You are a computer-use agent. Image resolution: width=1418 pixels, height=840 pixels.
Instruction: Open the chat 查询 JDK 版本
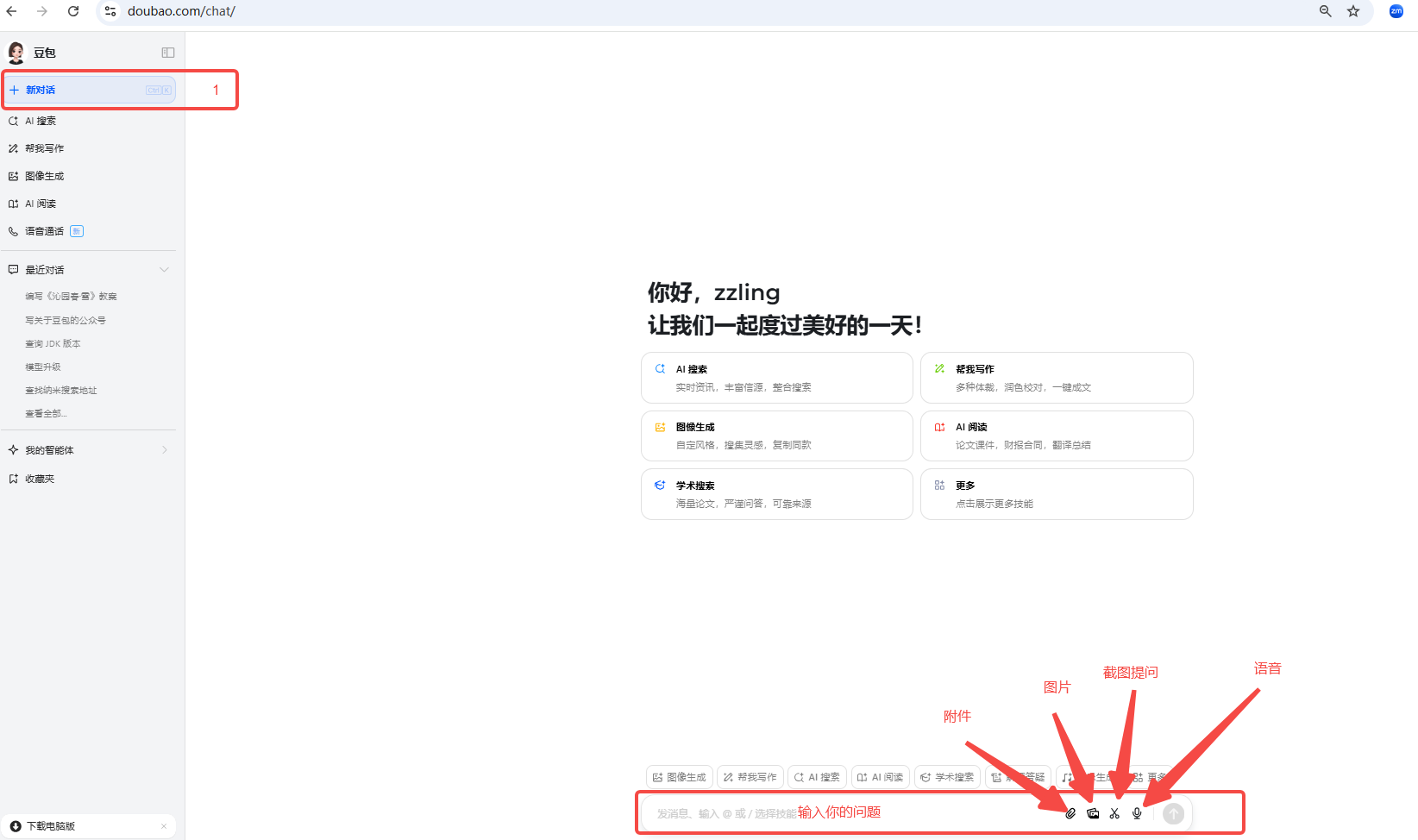(x=53, y=343)
